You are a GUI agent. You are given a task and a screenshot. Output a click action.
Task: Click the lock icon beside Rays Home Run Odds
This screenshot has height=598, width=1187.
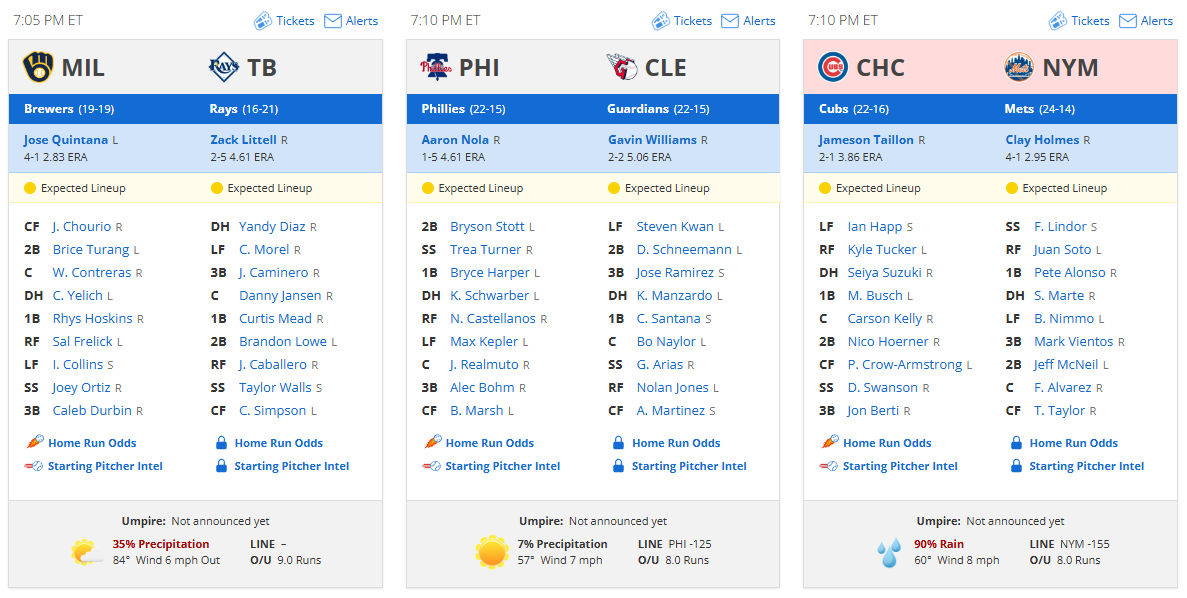(x=221, y=443)
